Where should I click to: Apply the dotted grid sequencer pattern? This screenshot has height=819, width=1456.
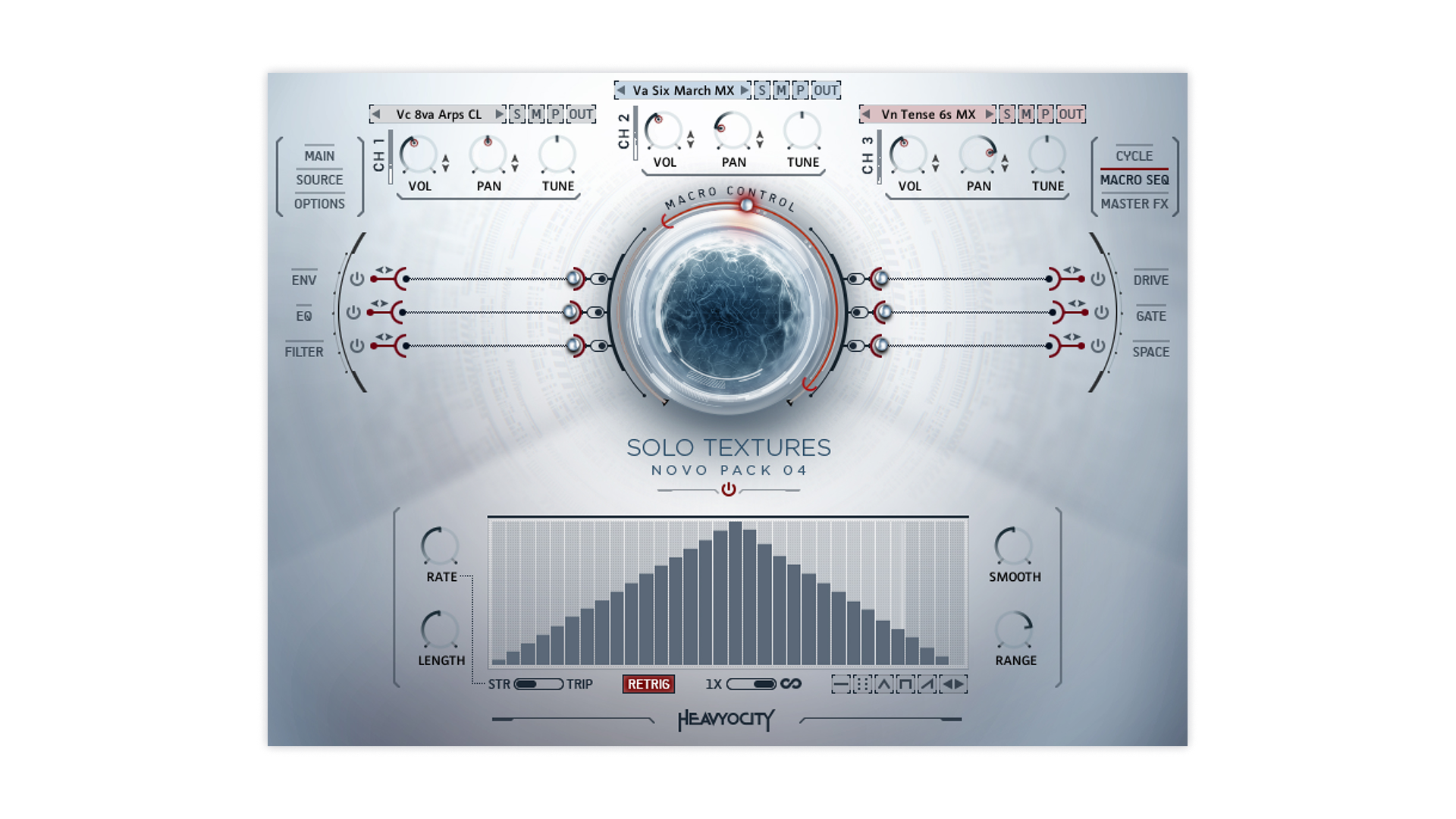[862, 684]
